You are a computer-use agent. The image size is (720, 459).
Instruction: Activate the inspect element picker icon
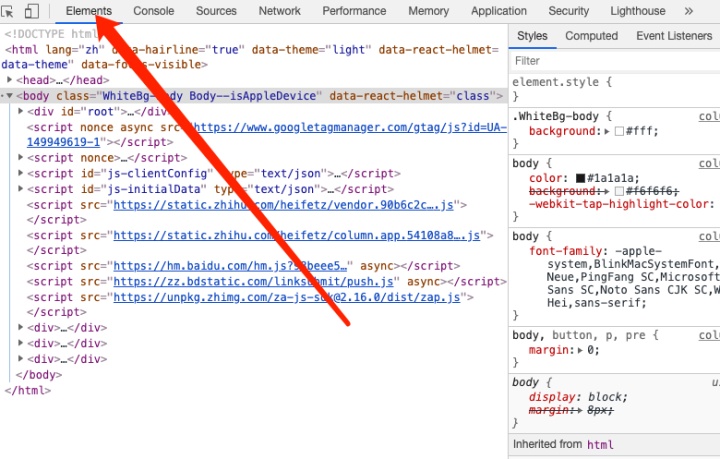point(7,11)
